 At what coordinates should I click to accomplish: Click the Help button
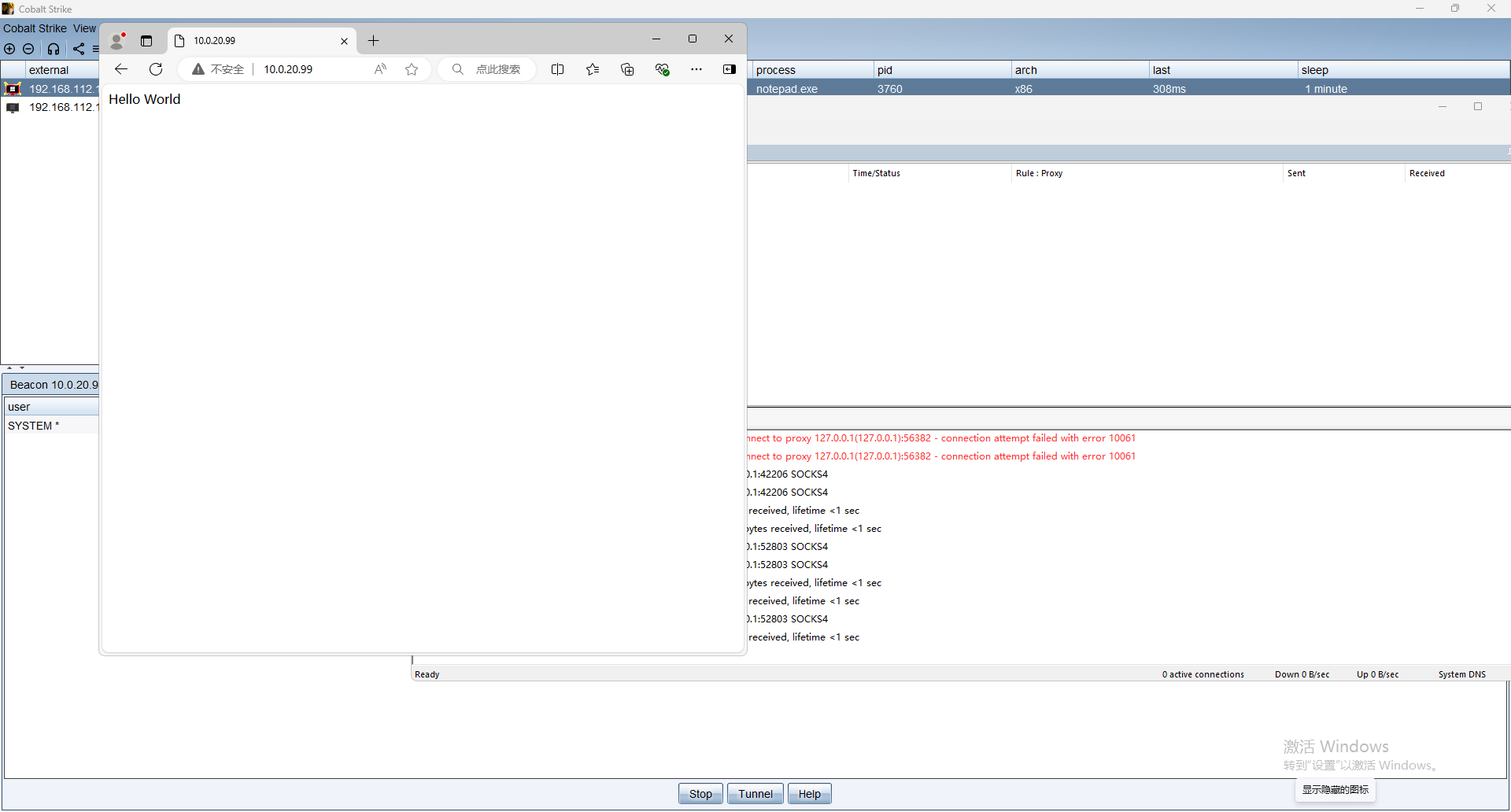[x=810, y=794]
